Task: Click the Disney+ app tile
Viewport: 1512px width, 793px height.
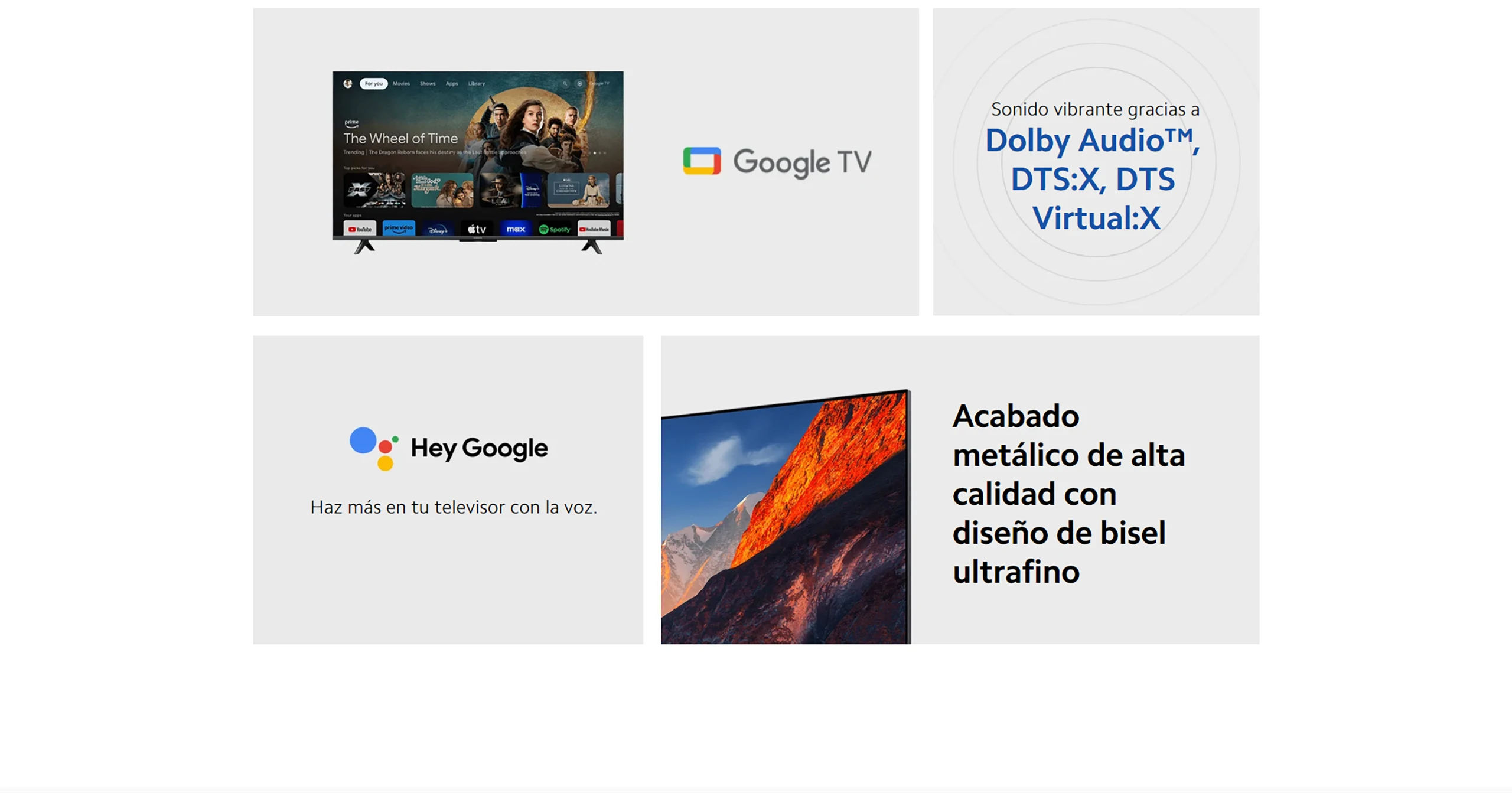Action: click(438, 229)
